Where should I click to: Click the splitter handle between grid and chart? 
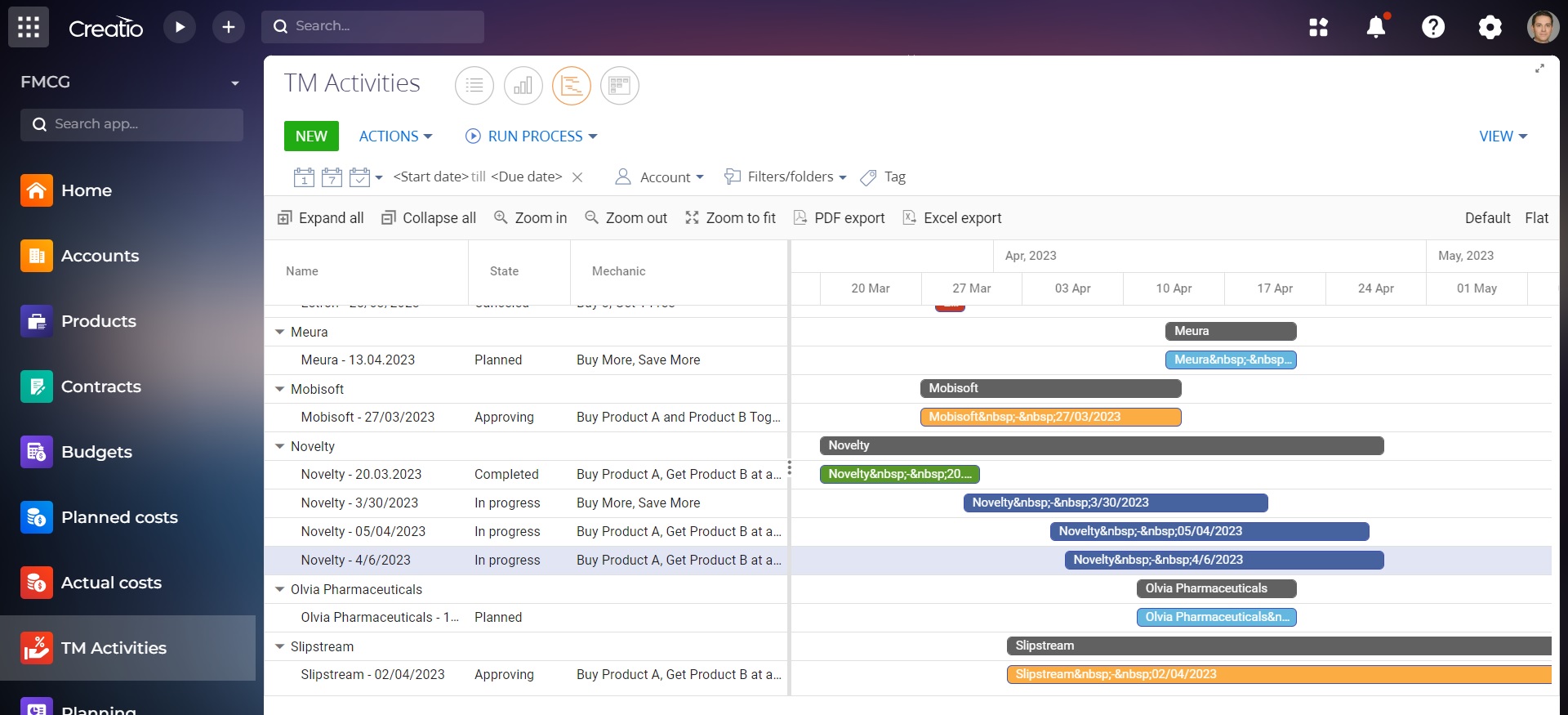point(789,468)
